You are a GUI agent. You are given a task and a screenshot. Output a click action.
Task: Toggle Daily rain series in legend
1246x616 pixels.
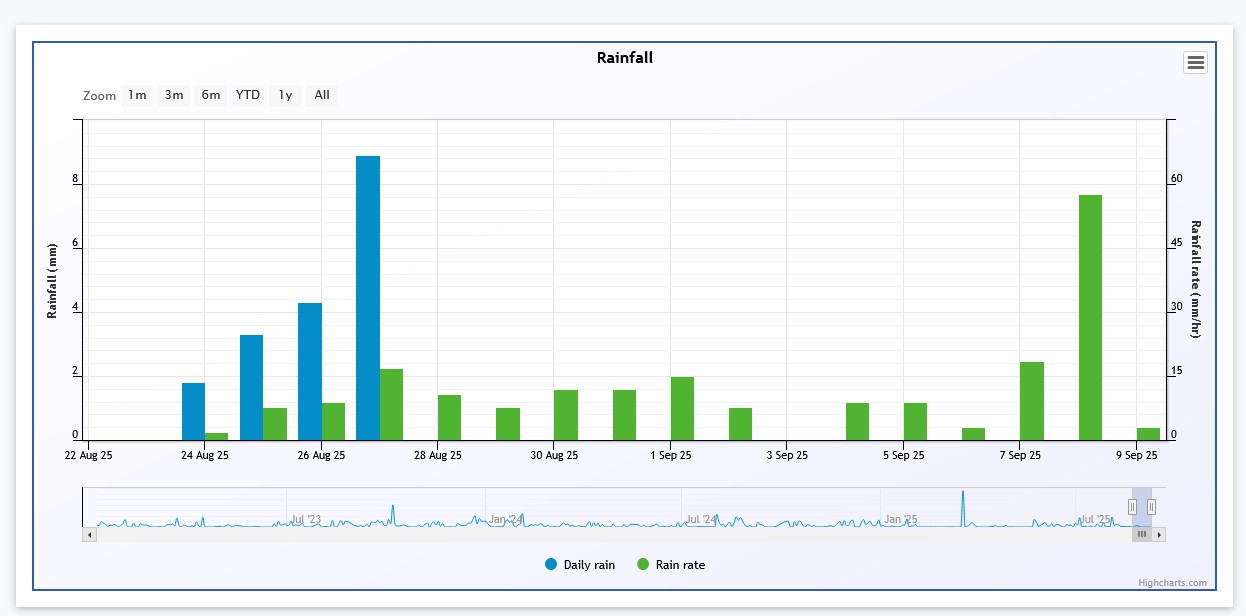coord(589,565)
